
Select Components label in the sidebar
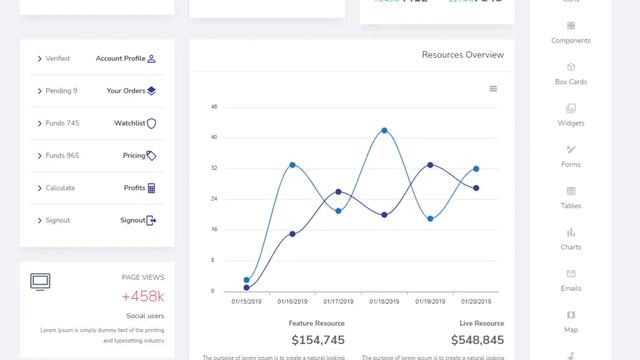coord(571,40)
